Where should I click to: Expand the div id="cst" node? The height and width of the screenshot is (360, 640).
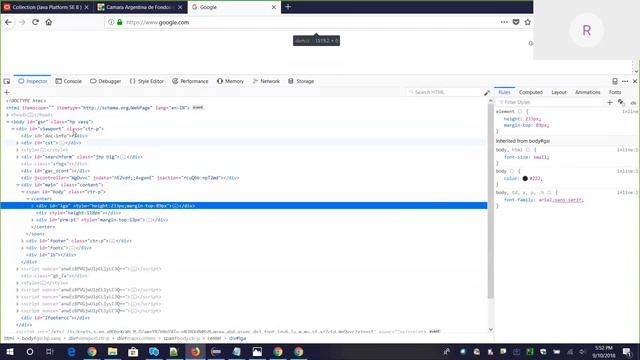click(18, 143)
